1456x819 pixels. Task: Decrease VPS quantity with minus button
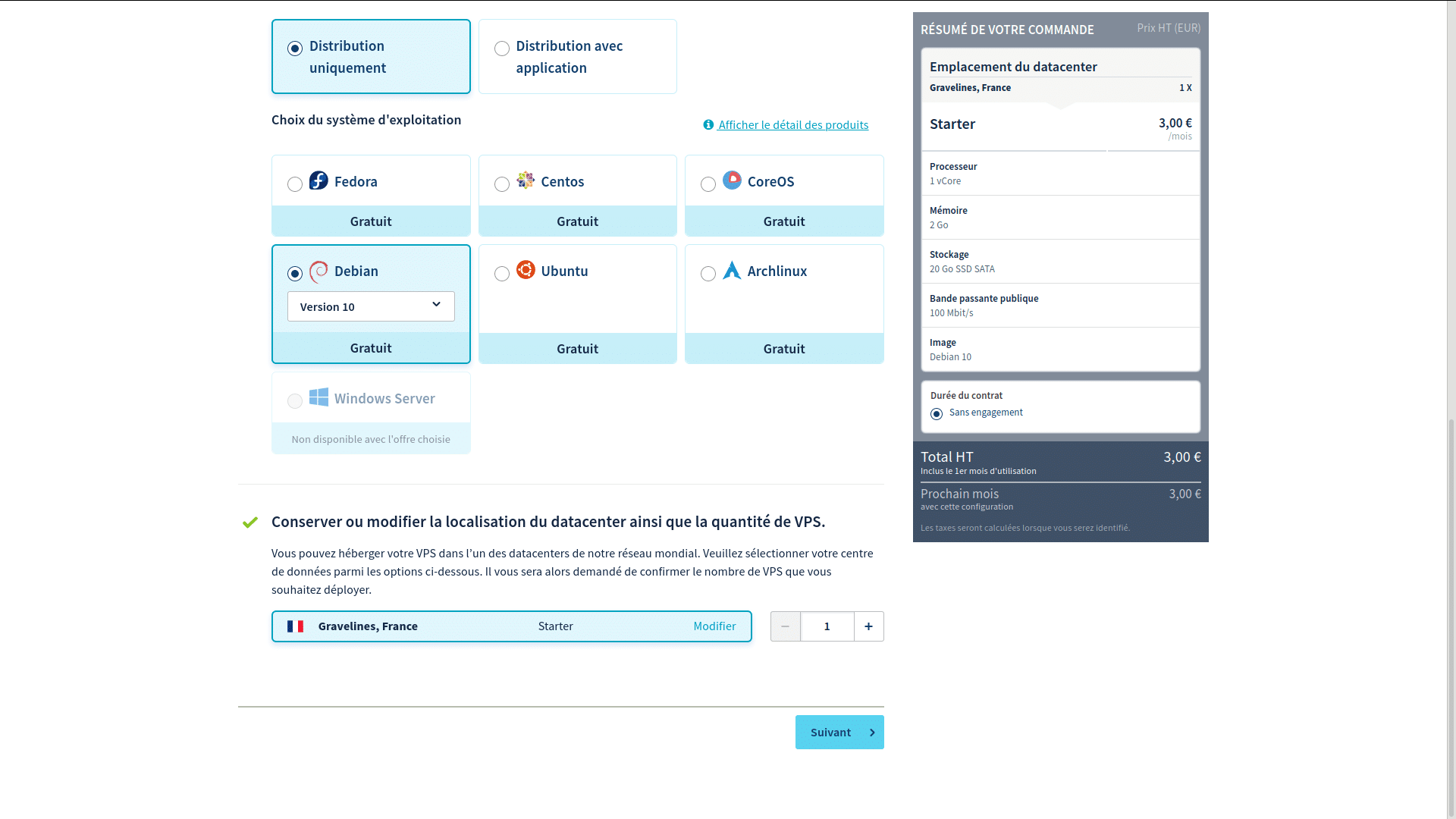pyautogui.click(x=786, y=626)
